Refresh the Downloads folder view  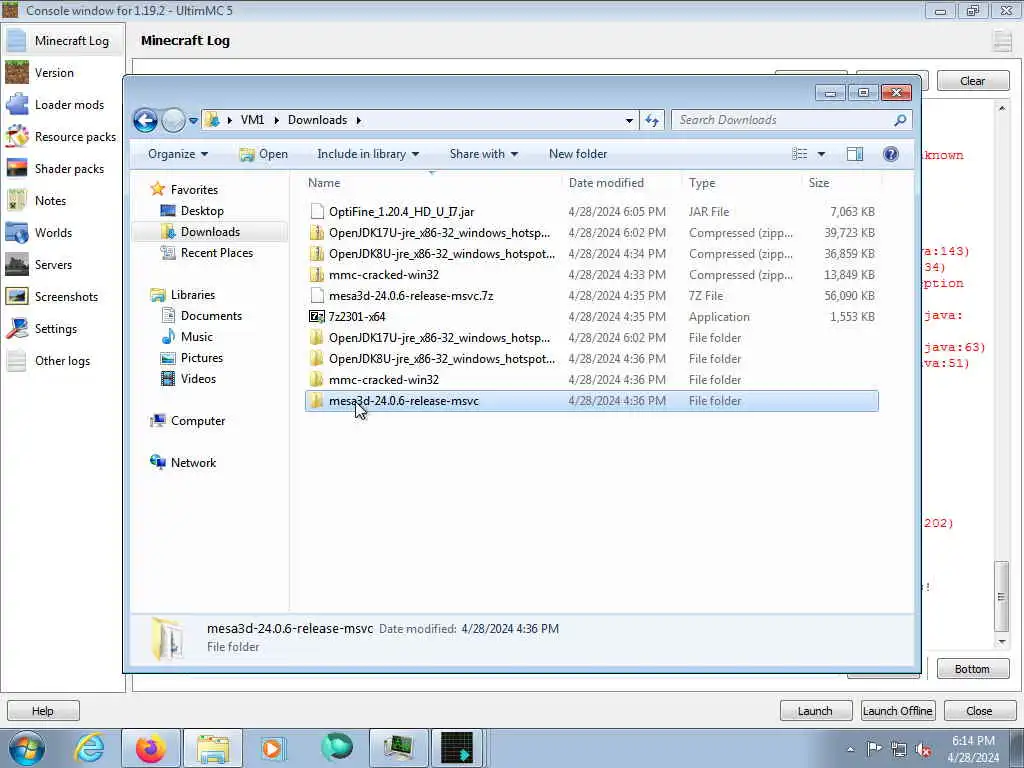point(652,120)
